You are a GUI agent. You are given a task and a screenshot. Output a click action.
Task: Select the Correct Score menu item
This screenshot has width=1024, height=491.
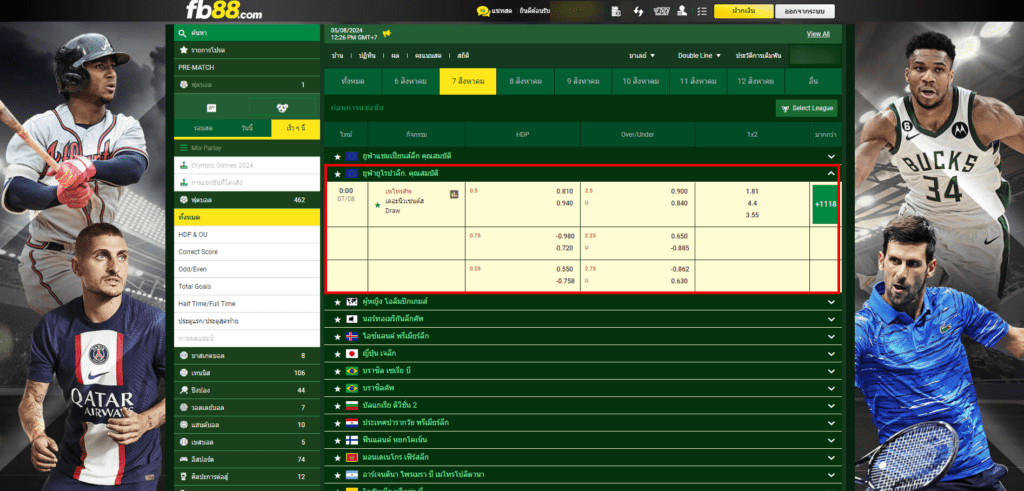[247, 252]
